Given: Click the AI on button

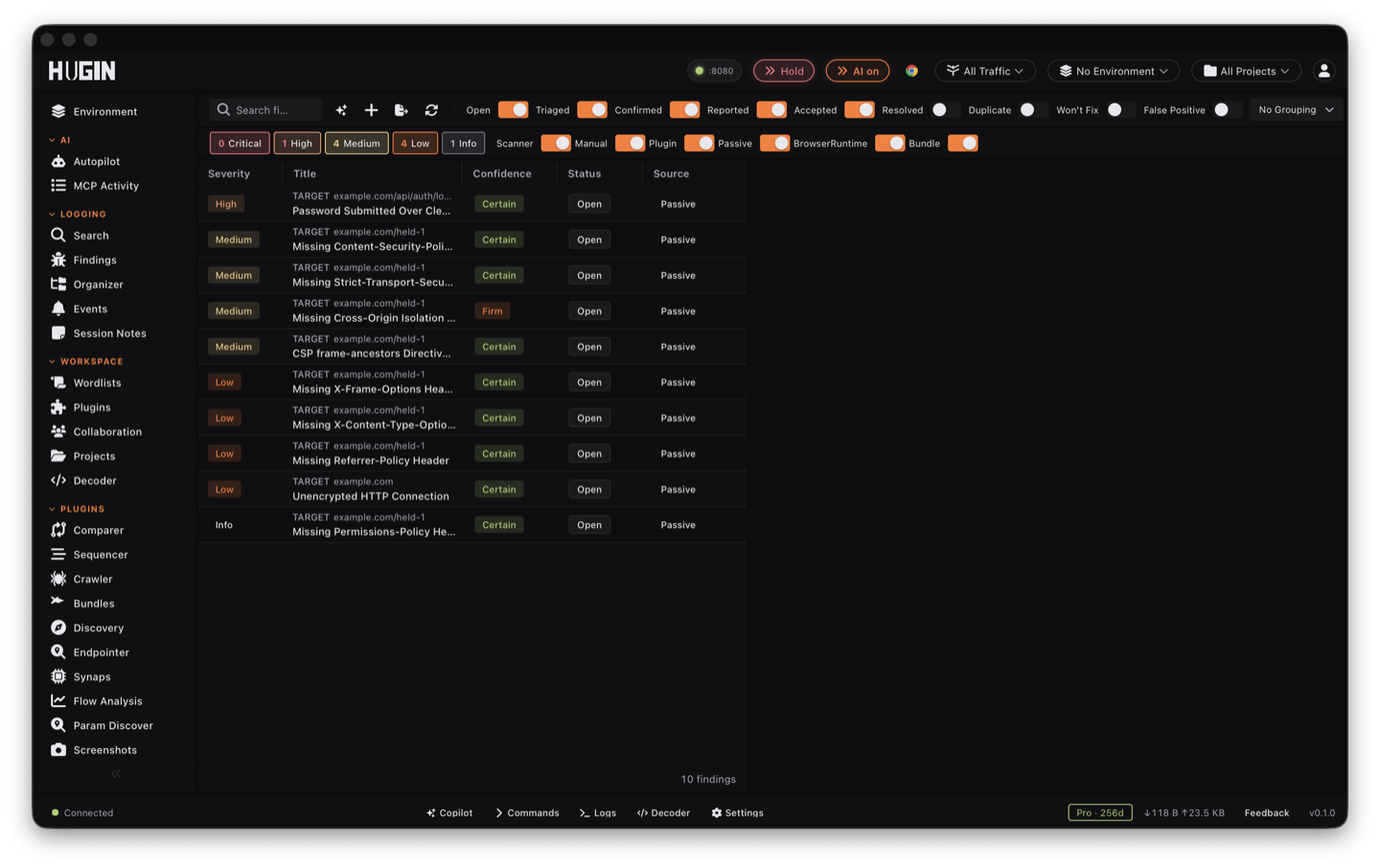Looking at the screenshot, I should [858, 71].
